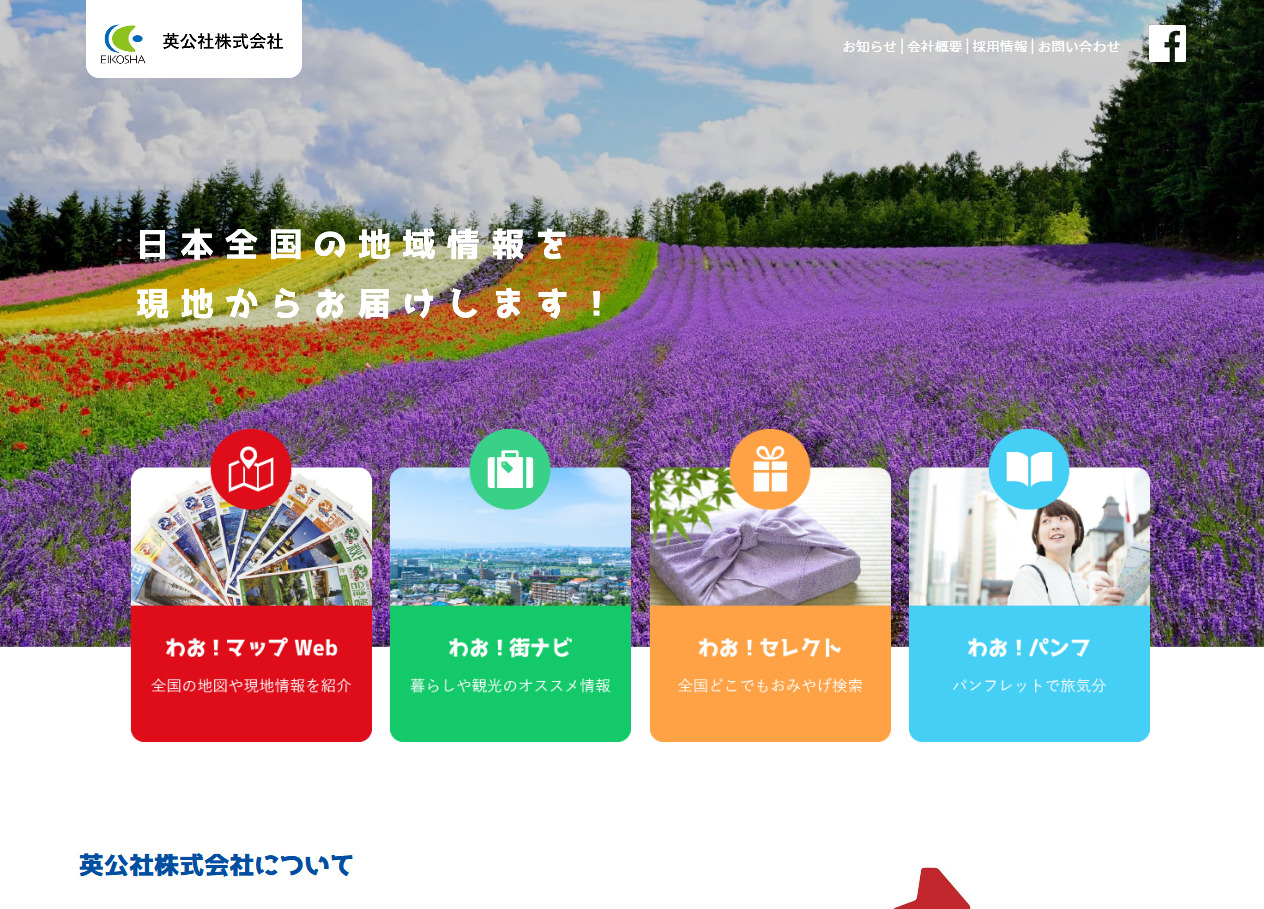Viewport: 1264px width, 909px height.
Task: Click the red map pin icon
Action: pyautogui.click(x=251, y=469)
